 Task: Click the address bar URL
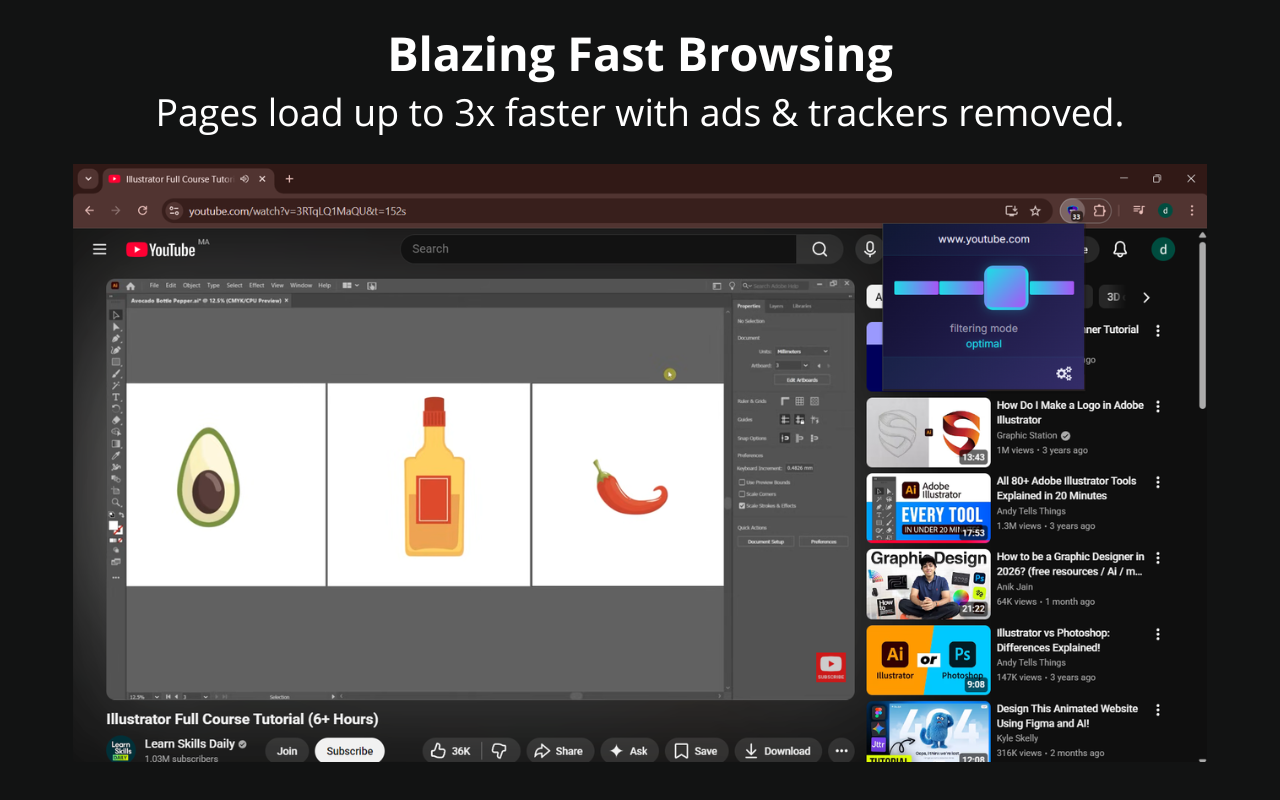coord(297,211)
